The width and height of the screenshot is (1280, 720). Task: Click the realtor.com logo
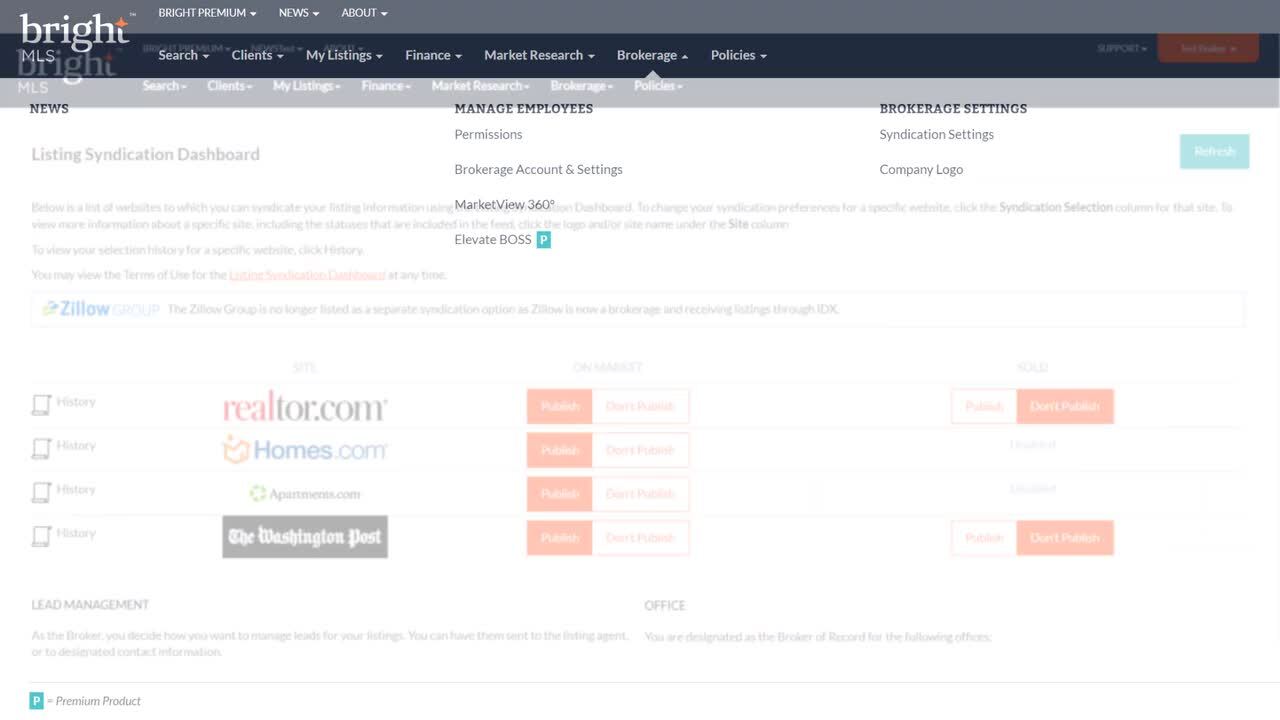[x=305, y=407]
